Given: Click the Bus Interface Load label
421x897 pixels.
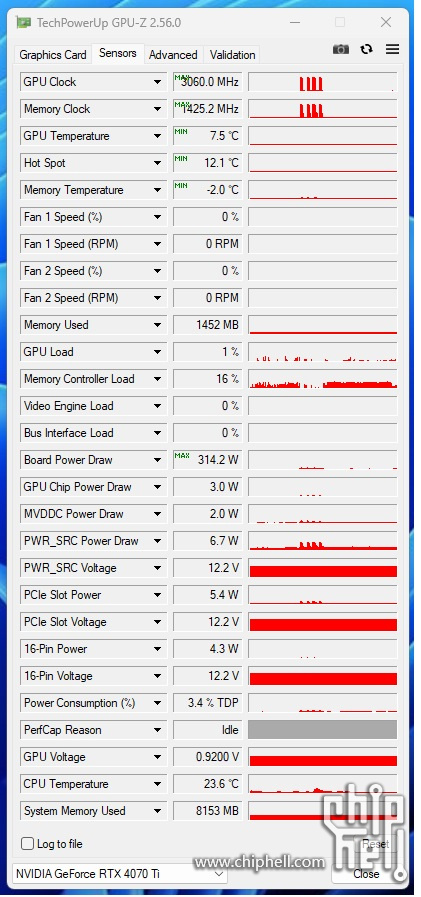Looking at the screenshot, I should [x=69, y=433].
